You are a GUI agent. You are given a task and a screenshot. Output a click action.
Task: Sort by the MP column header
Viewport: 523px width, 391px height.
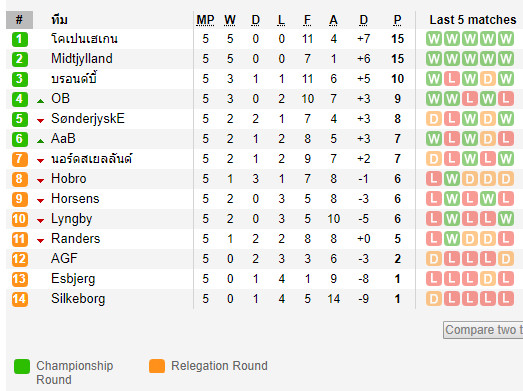[x=205, y=20]
